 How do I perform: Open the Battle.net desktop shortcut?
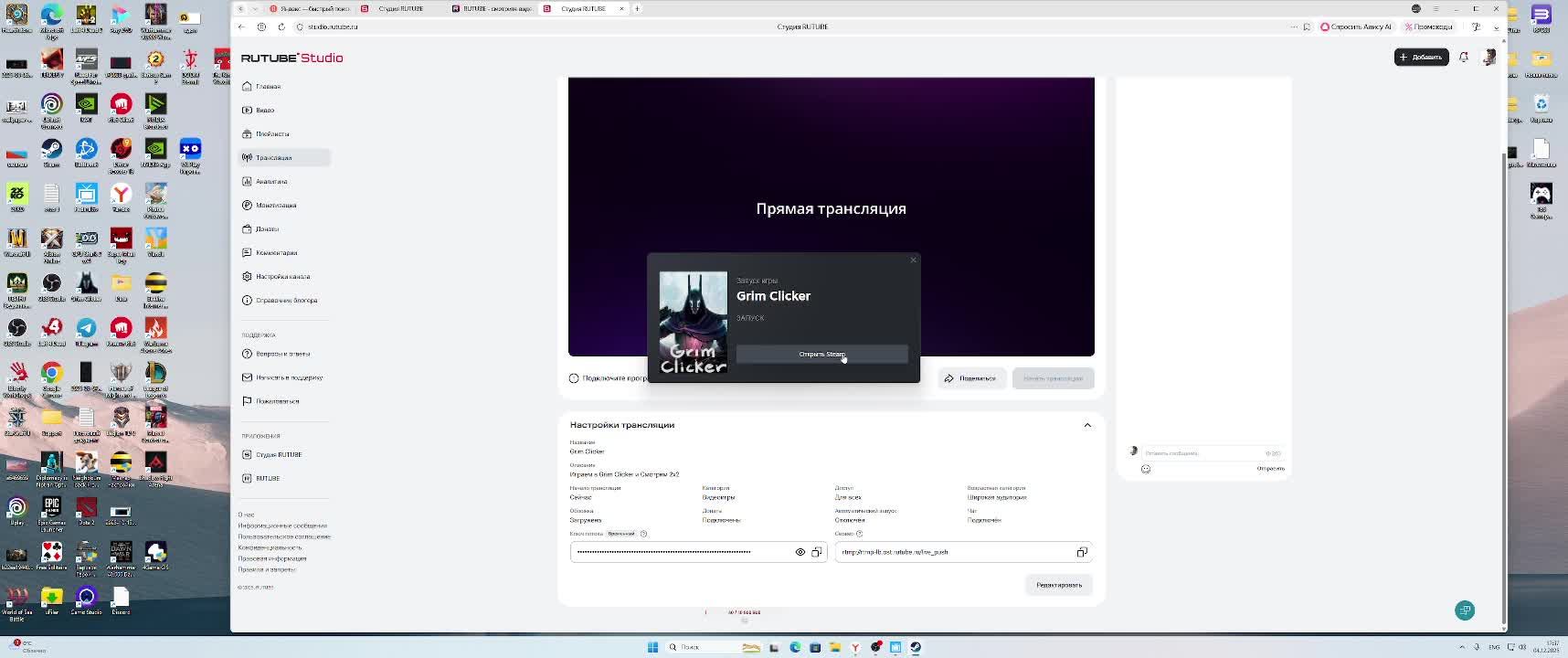click(x=86, y=152)
